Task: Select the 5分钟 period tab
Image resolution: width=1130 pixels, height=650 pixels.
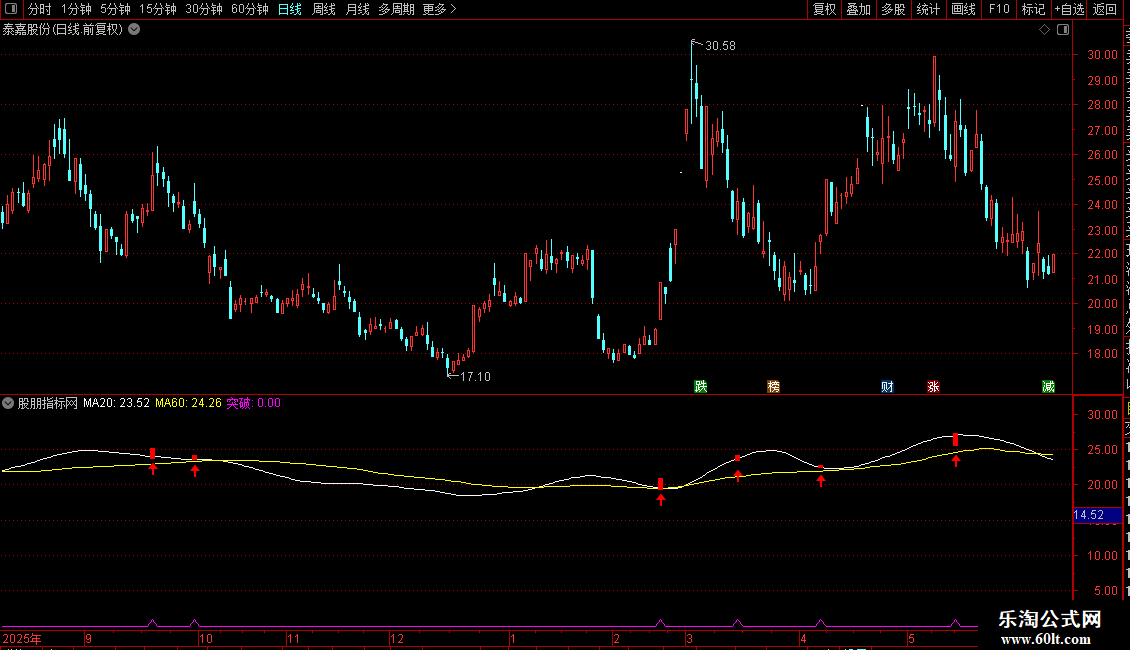Action: [x=115, y=9]
